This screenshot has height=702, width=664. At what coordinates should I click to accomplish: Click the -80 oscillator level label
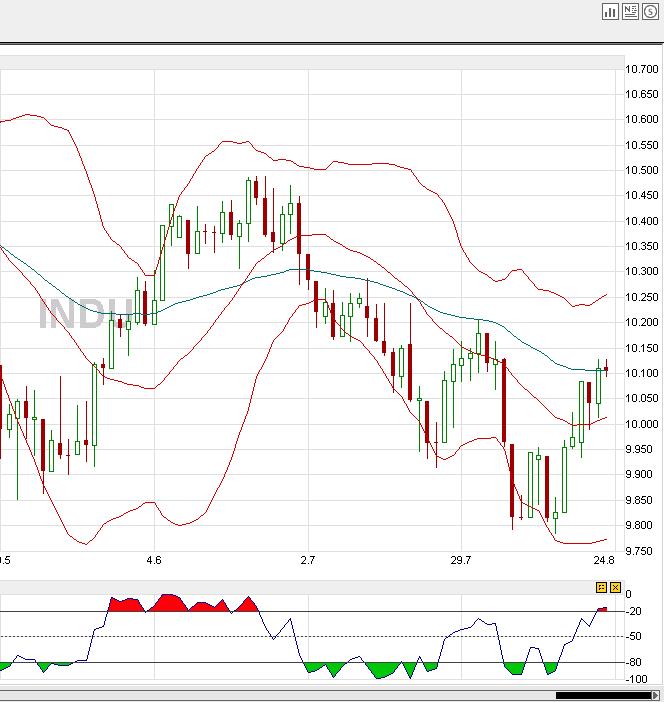point(634,662)
